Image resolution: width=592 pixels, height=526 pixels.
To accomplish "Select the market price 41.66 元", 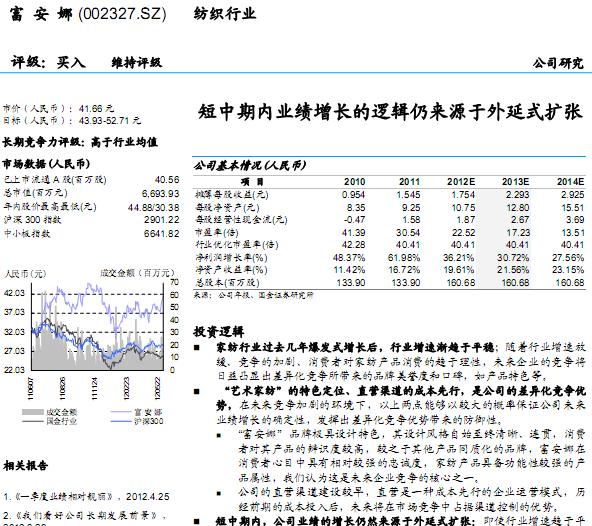I will coord(96,109).
